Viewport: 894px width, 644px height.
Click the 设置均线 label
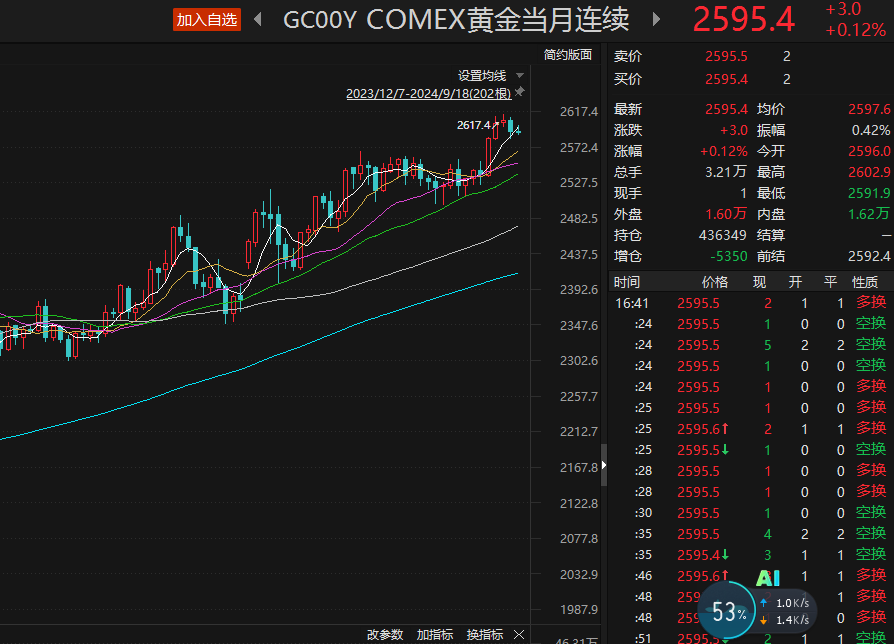482,76
